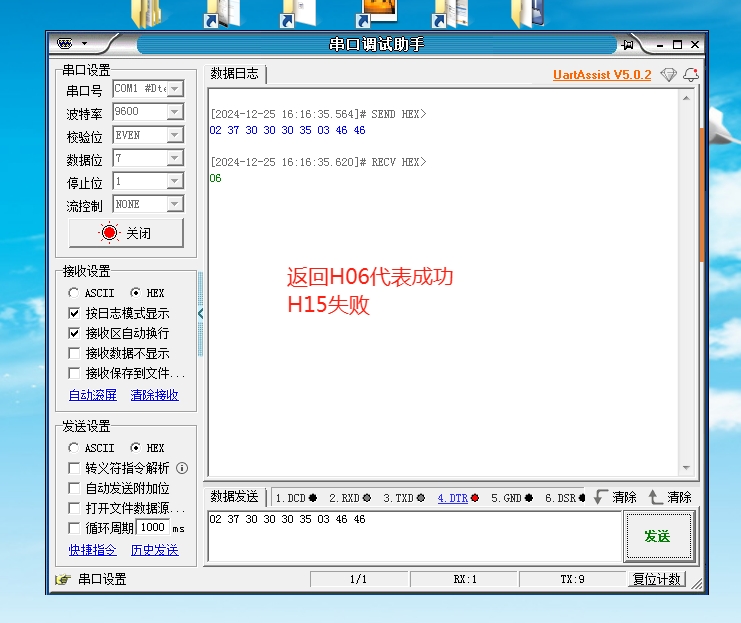The width and height of the screenshot is (741, 623).
Task: Open the 波特率 9600 dropdown
Action: coord(175,112)
